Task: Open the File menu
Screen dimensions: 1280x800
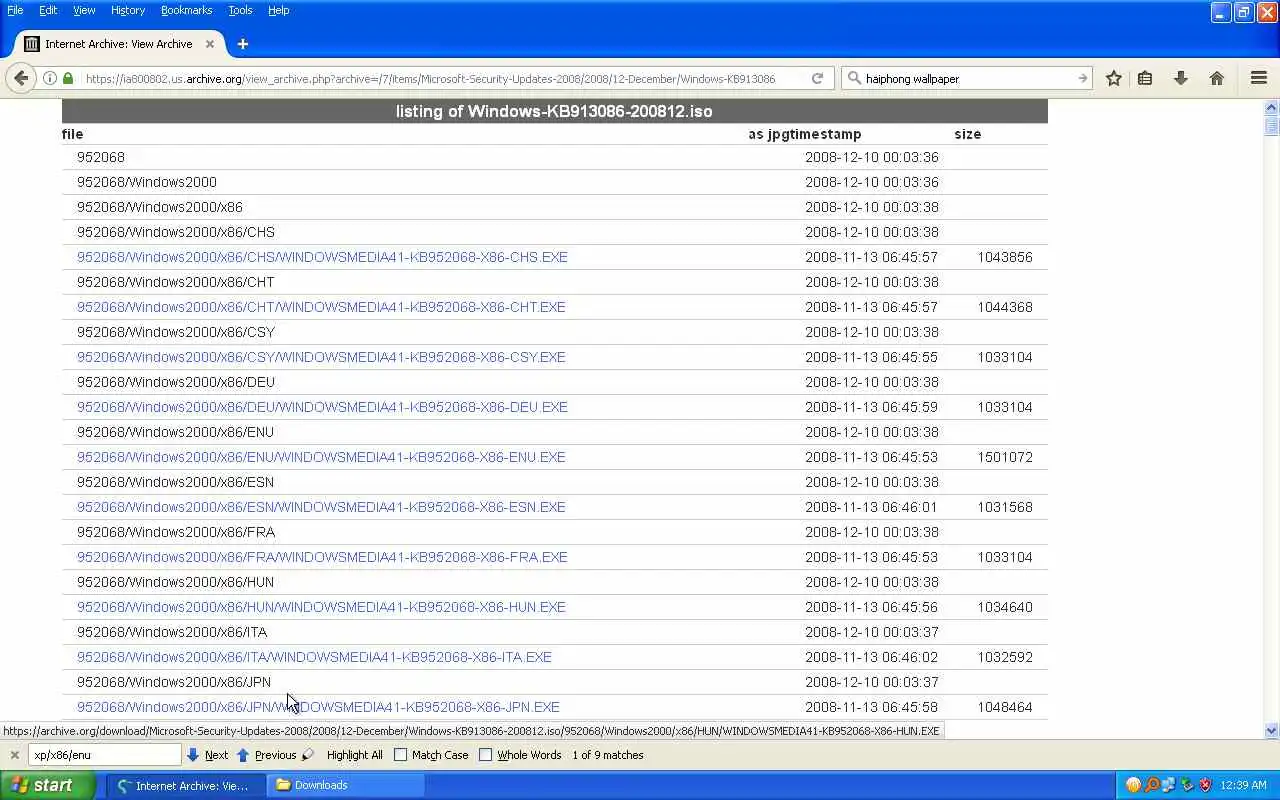Action: (x=15, y=10)
